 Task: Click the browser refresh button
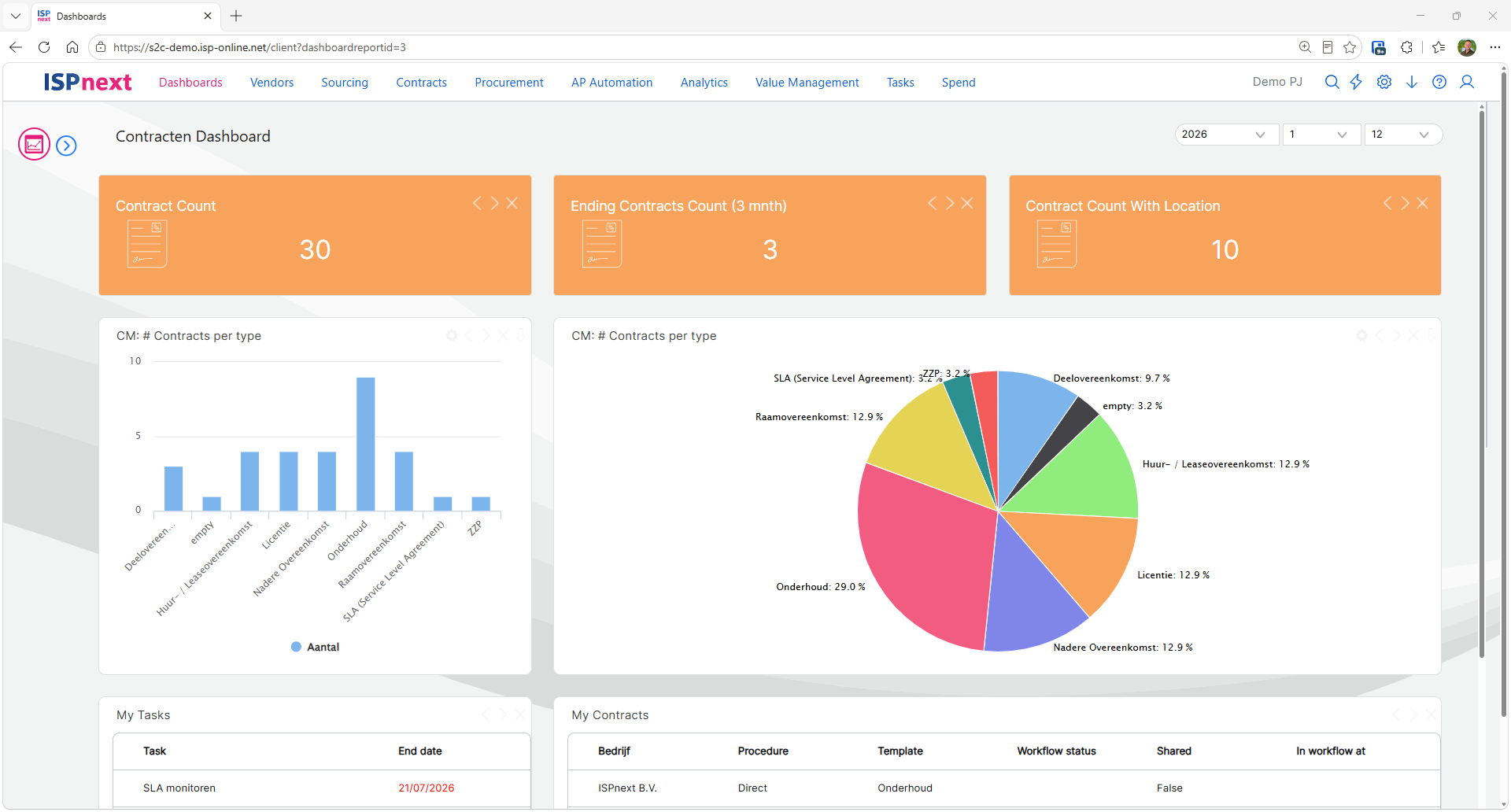tap(44, 47)
